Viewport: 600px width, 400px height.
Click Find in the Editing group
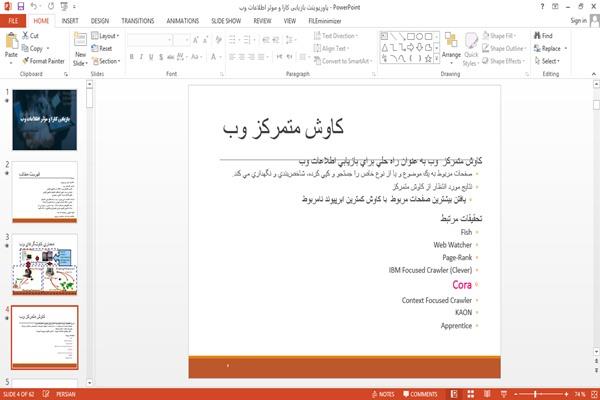[543, 36]
